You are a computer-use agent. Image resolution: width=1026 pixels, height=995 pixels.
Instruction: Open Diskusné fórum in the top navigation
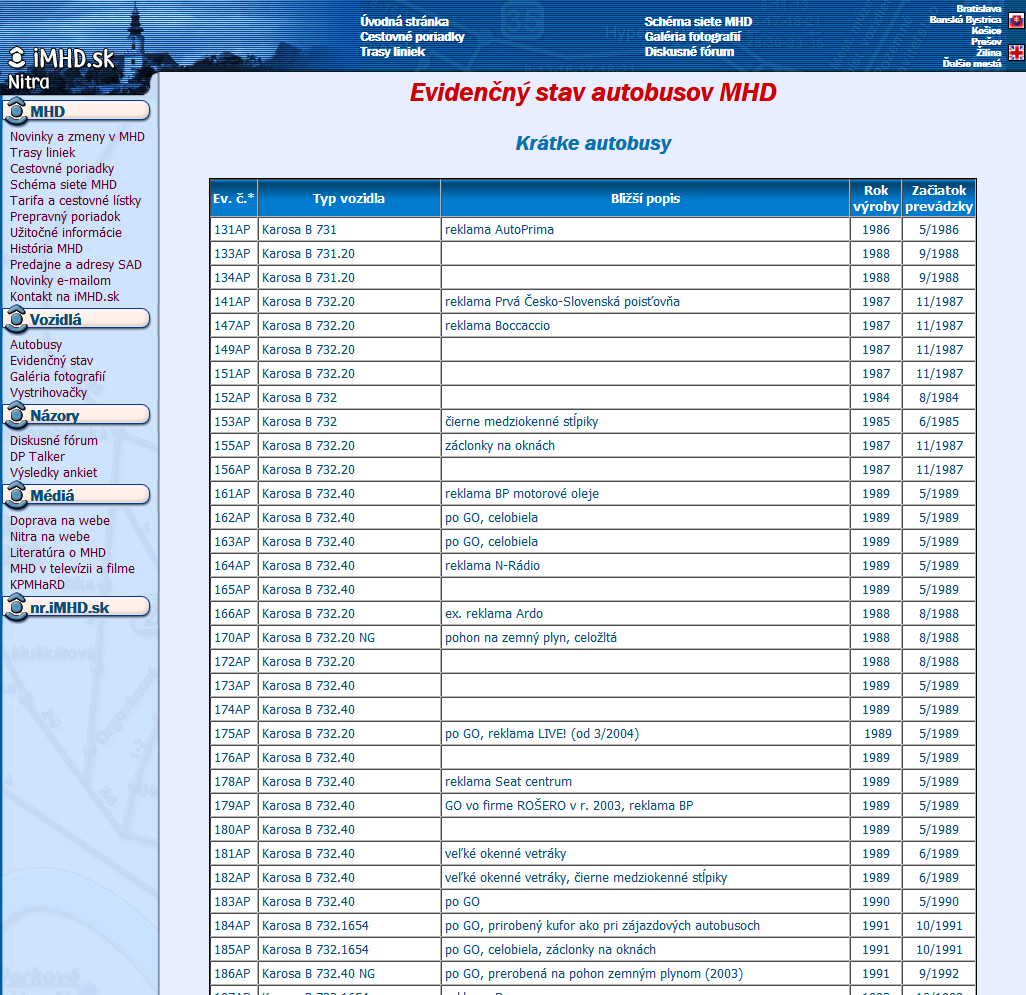coord(689,52)
